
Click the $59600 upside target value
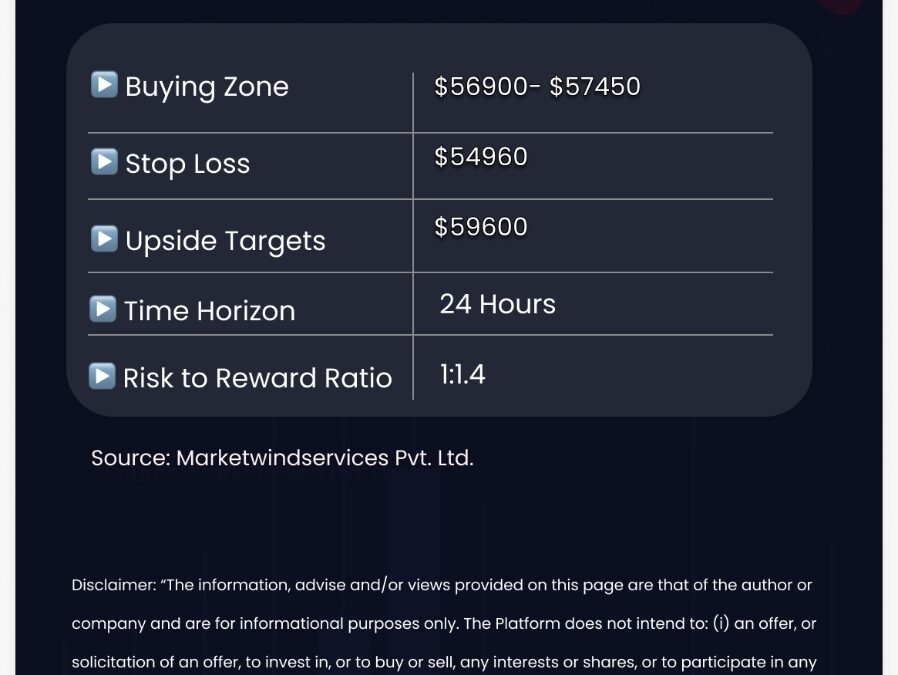[x=480, y=227]
